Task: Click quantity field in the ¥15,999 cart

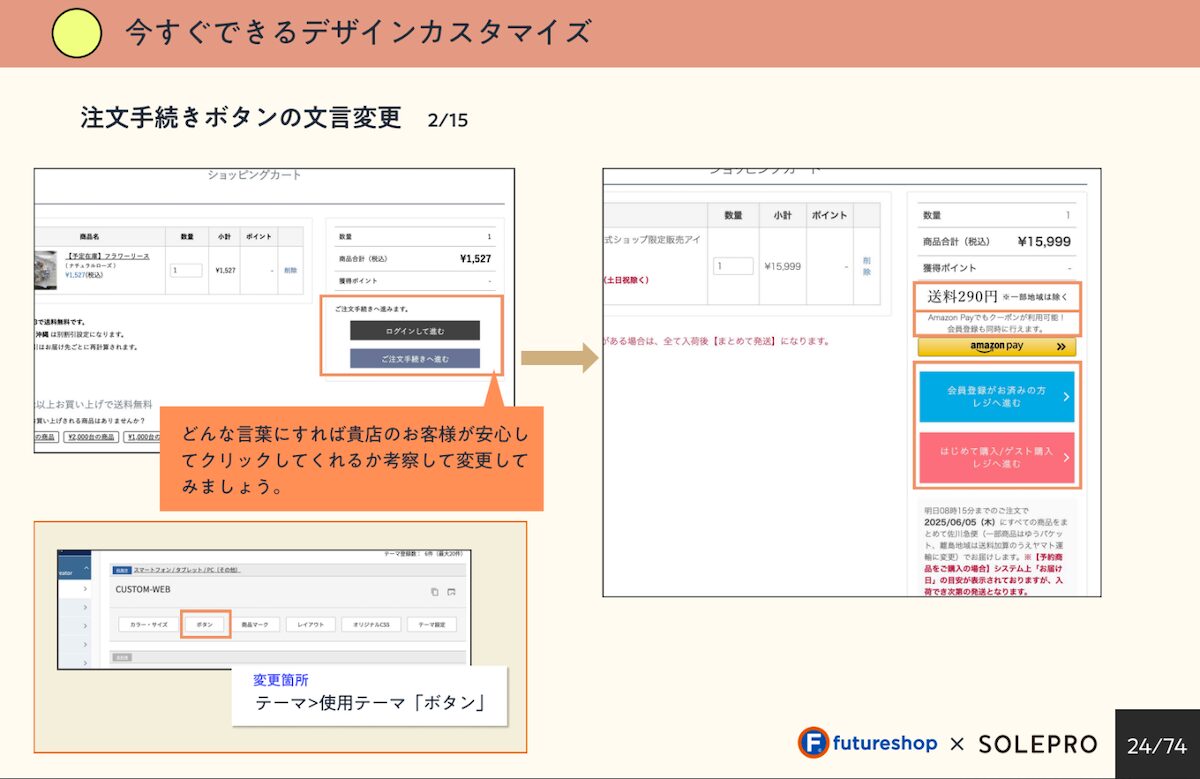Action: [x=733, y=267]
